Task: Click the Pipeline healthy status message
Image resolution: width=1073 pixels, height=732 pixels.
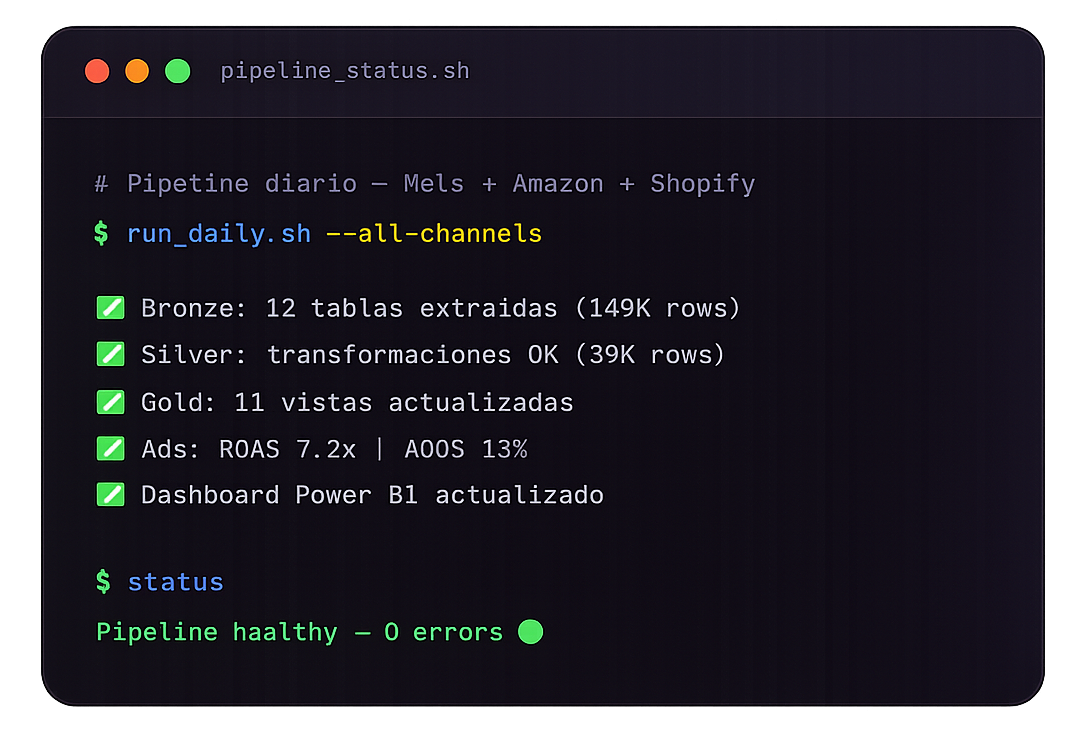Action: [299, 632]
